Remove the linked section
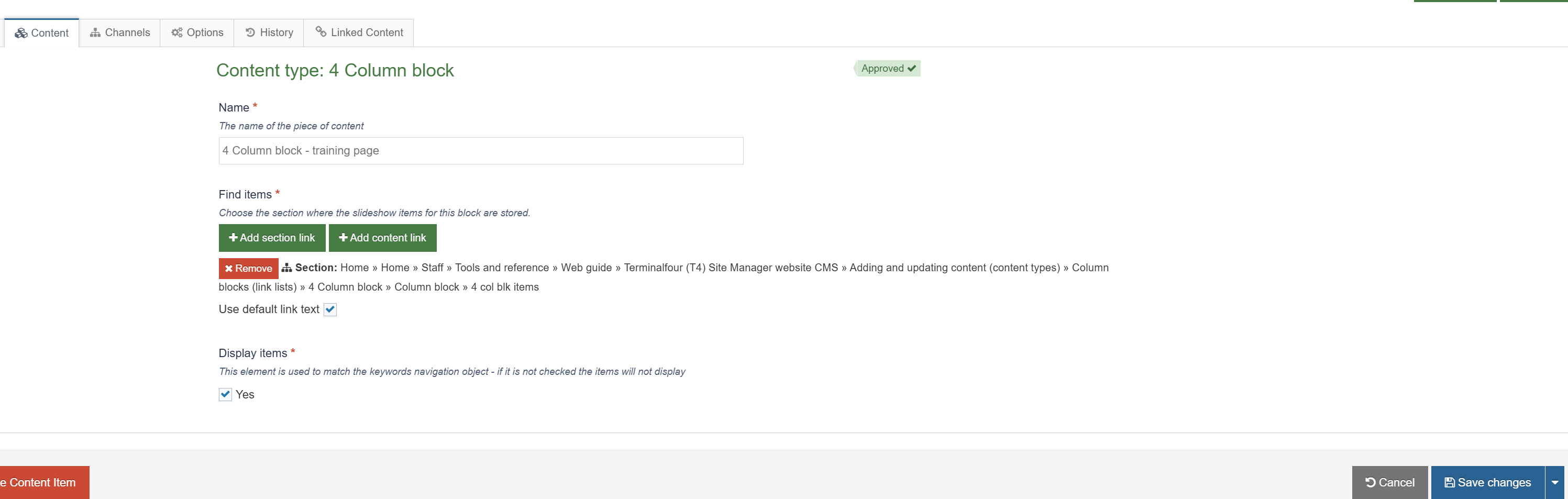The width and height of the screenshot is (1568, 499). point(248,269)
